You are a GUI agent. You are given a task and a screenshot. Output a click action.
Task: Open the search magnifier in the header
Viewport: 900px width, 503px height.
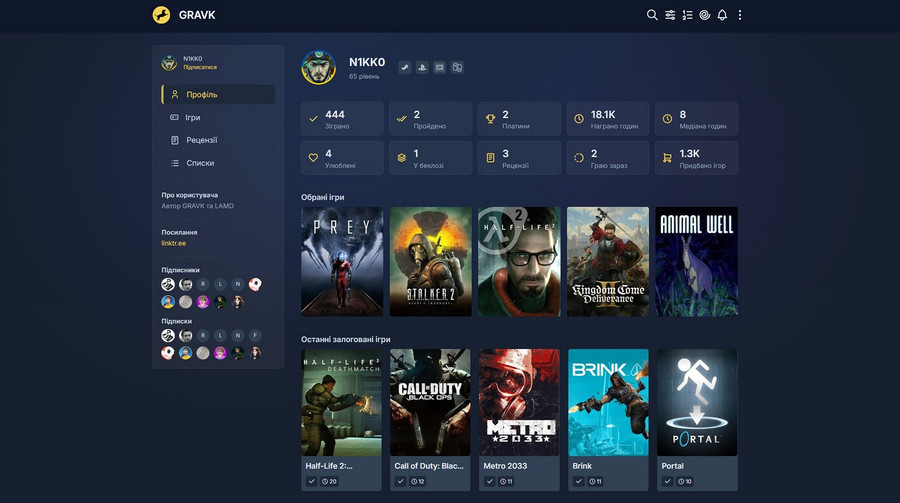[652, 15]
